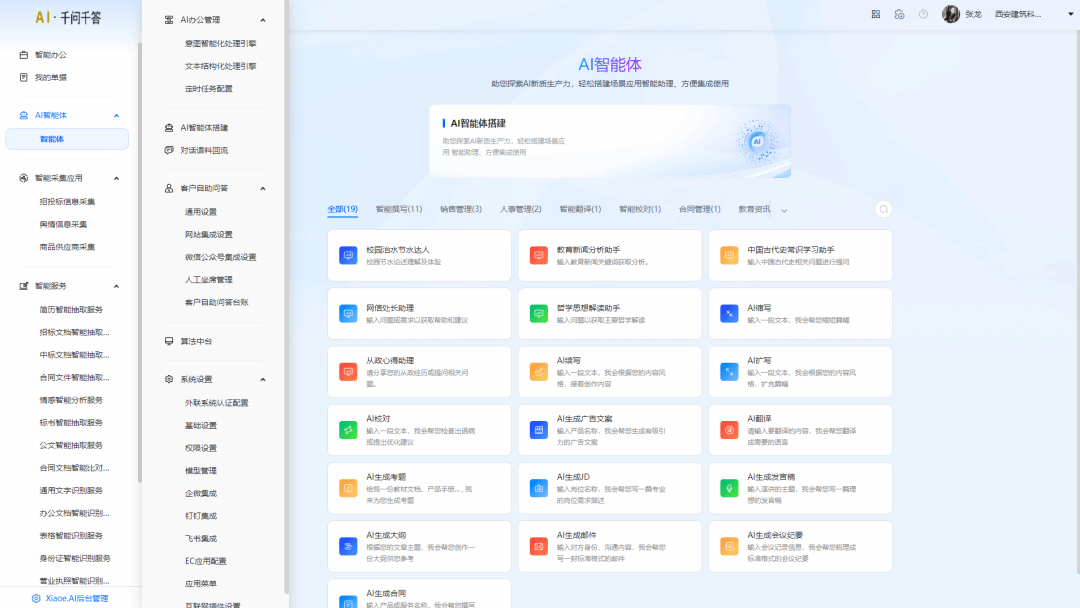
Task: Launch the AI续写 icon
Action: tap(539, 372)
